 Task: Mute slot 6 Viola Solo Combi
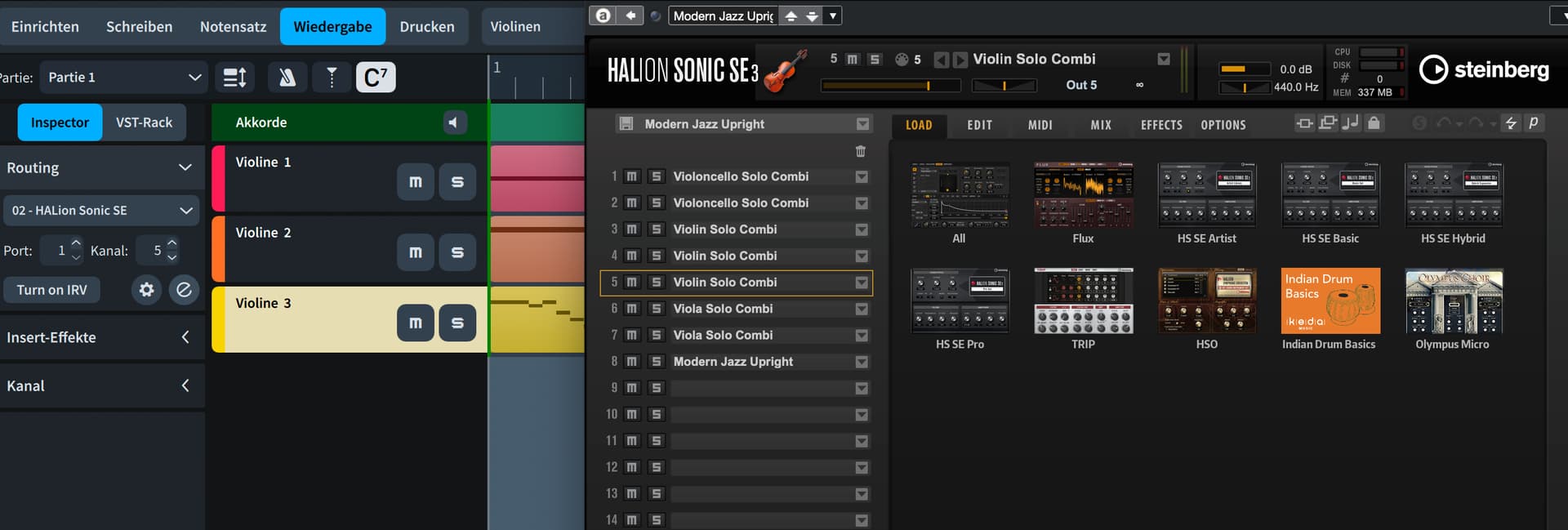(x=632, y=309)
